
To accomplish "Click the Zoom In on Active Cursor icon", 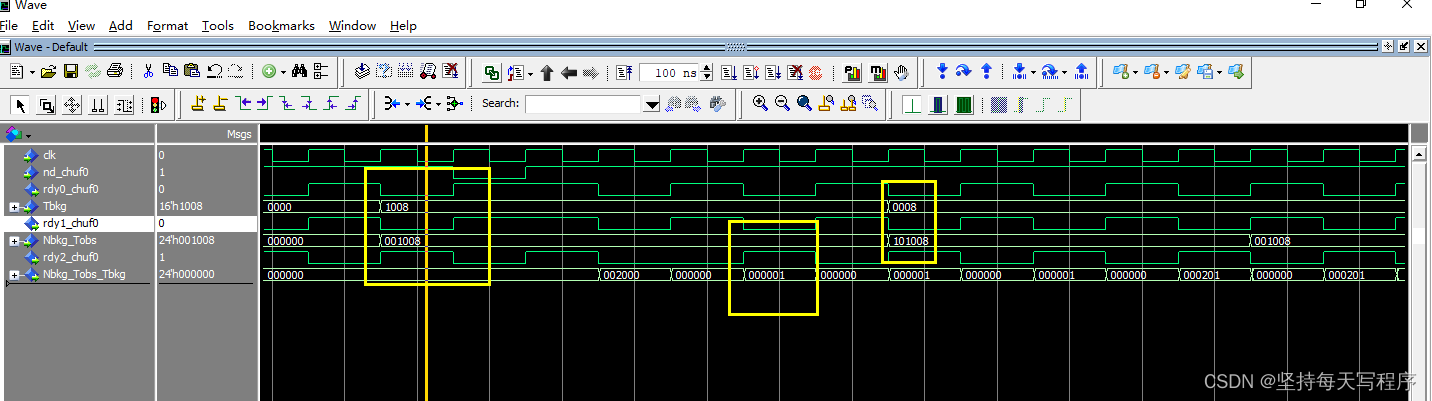I will coord(826,102).
